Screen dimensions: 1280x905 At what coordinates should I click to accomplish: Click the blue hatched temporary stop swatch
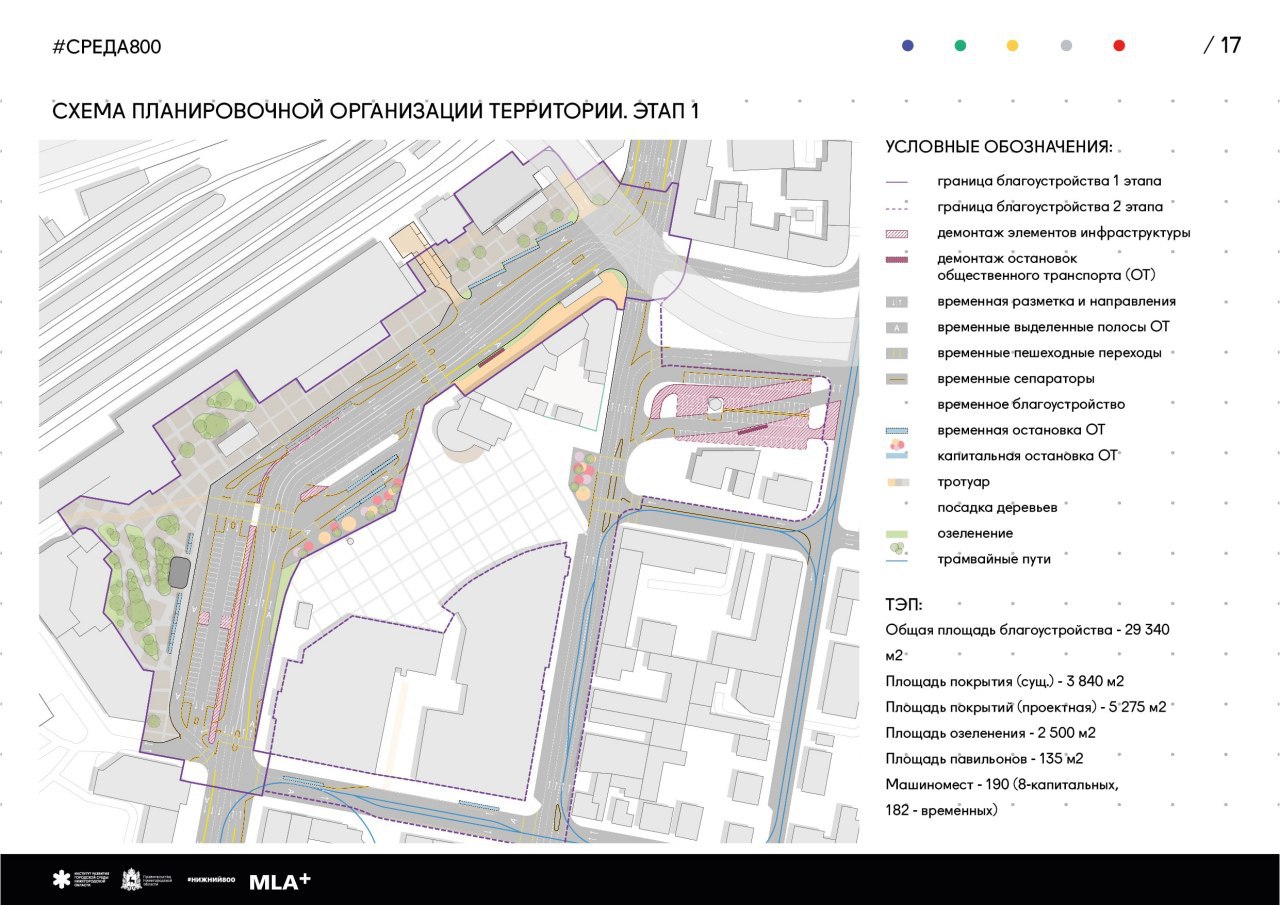click(x=898, y=430)
